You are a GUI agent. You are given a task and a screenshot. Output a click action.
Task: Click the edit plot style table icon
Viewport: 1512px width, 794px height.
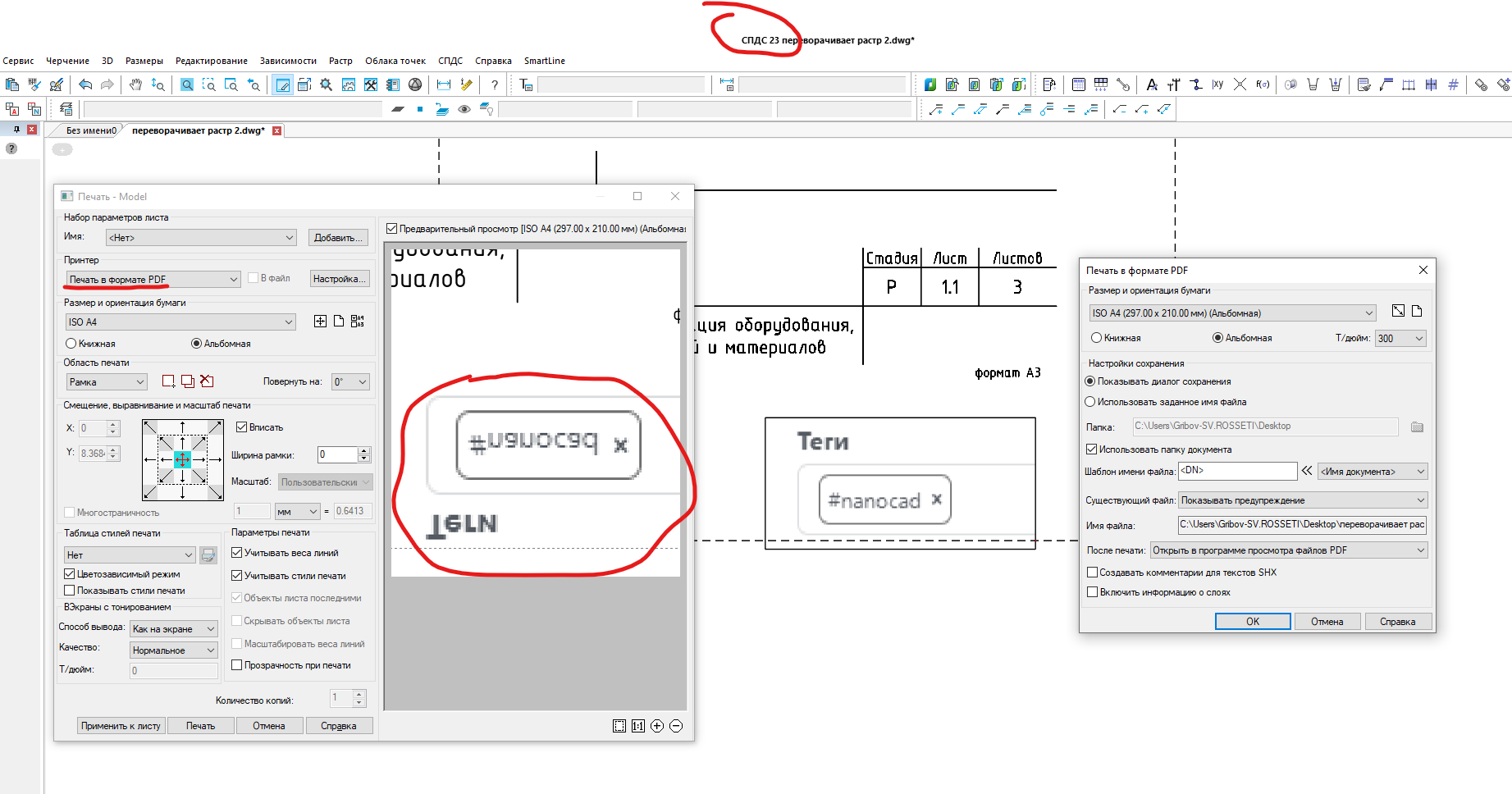coord(208,555)
